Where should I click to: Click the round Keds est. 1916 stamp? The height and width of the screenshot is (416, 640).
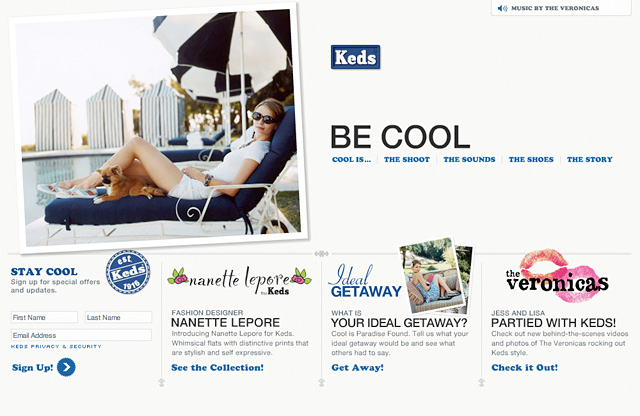pos(128,272)
